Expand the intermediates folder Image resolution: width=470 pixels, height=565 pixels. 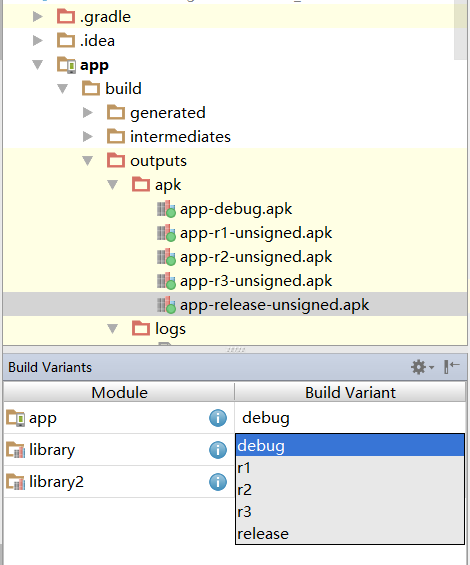88,137
